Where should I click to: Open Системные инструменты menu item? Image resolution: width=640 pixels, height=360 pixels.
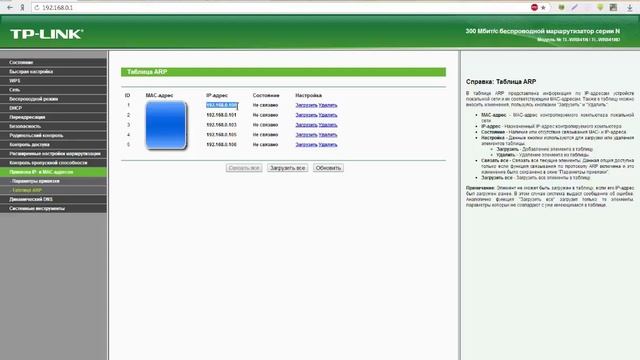[x=53, y=209]
